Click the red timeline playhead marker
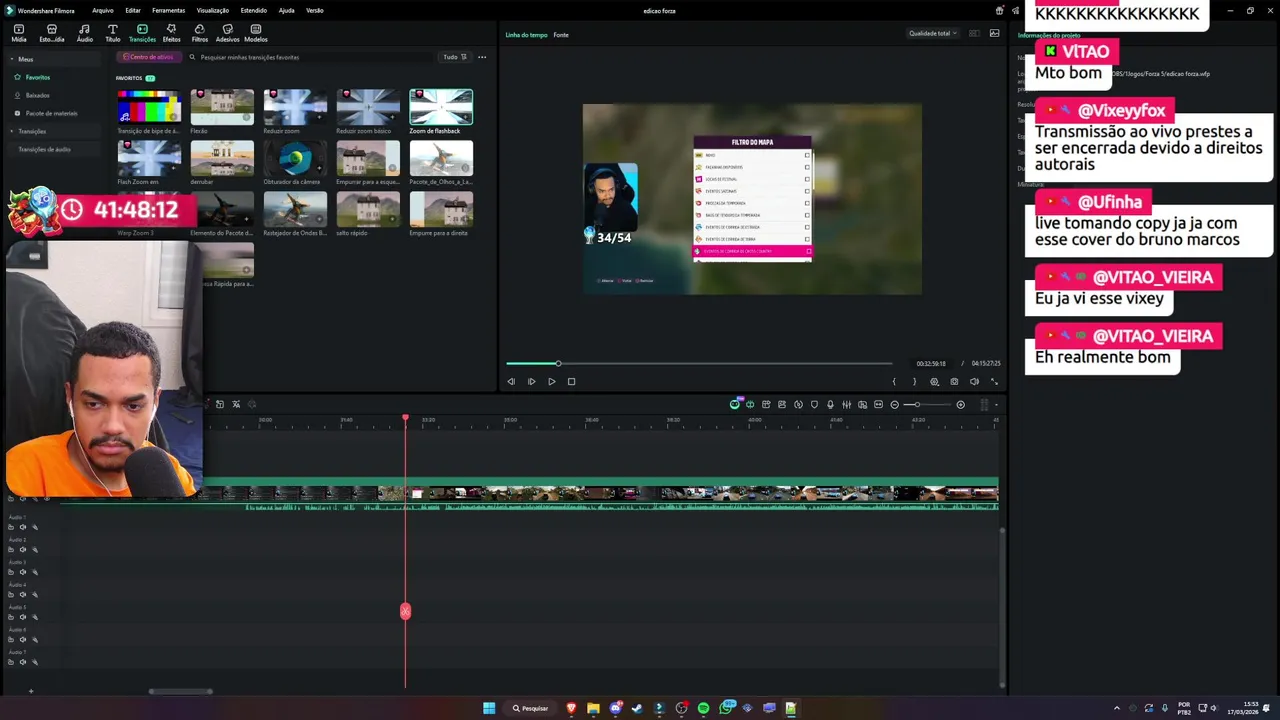This screenshot has width=1280, height=720. click(x=405, y=417)
